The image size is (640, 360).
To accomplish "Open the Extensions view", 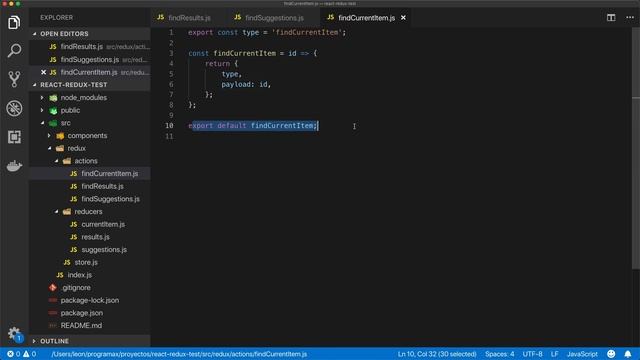I will coord(14,137).
